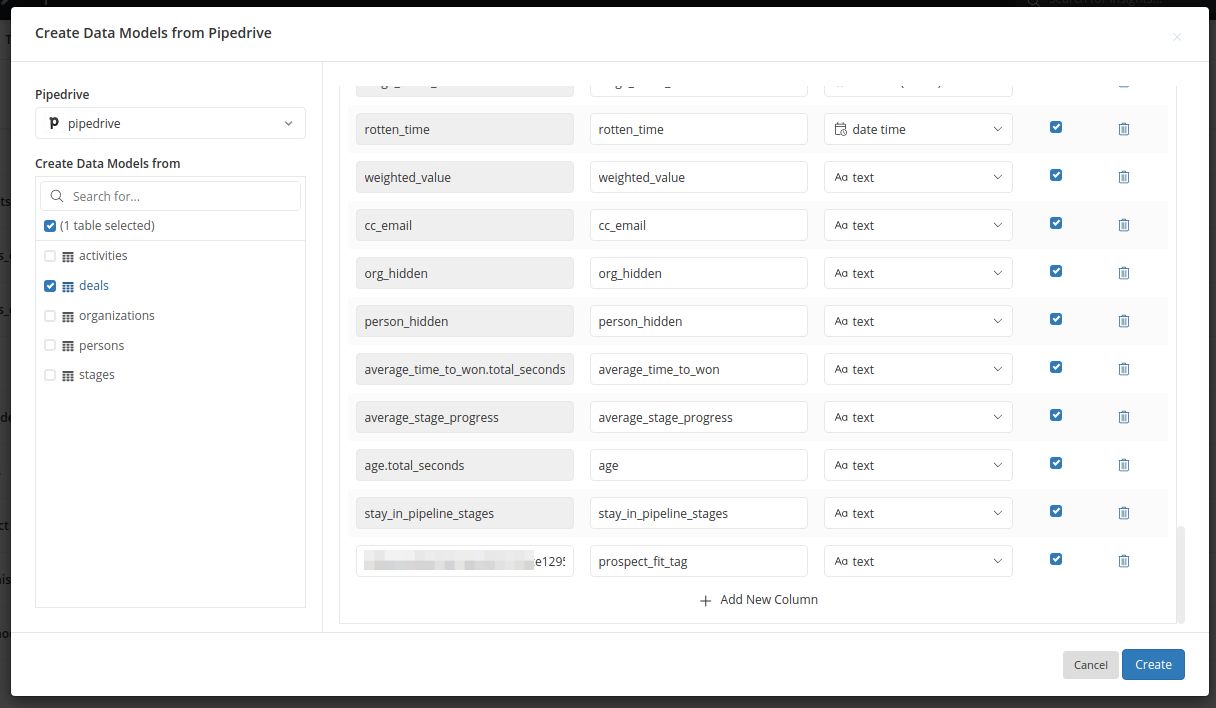Click the table Search for... field
This screenshot has height=708, width=1216.
170,196
